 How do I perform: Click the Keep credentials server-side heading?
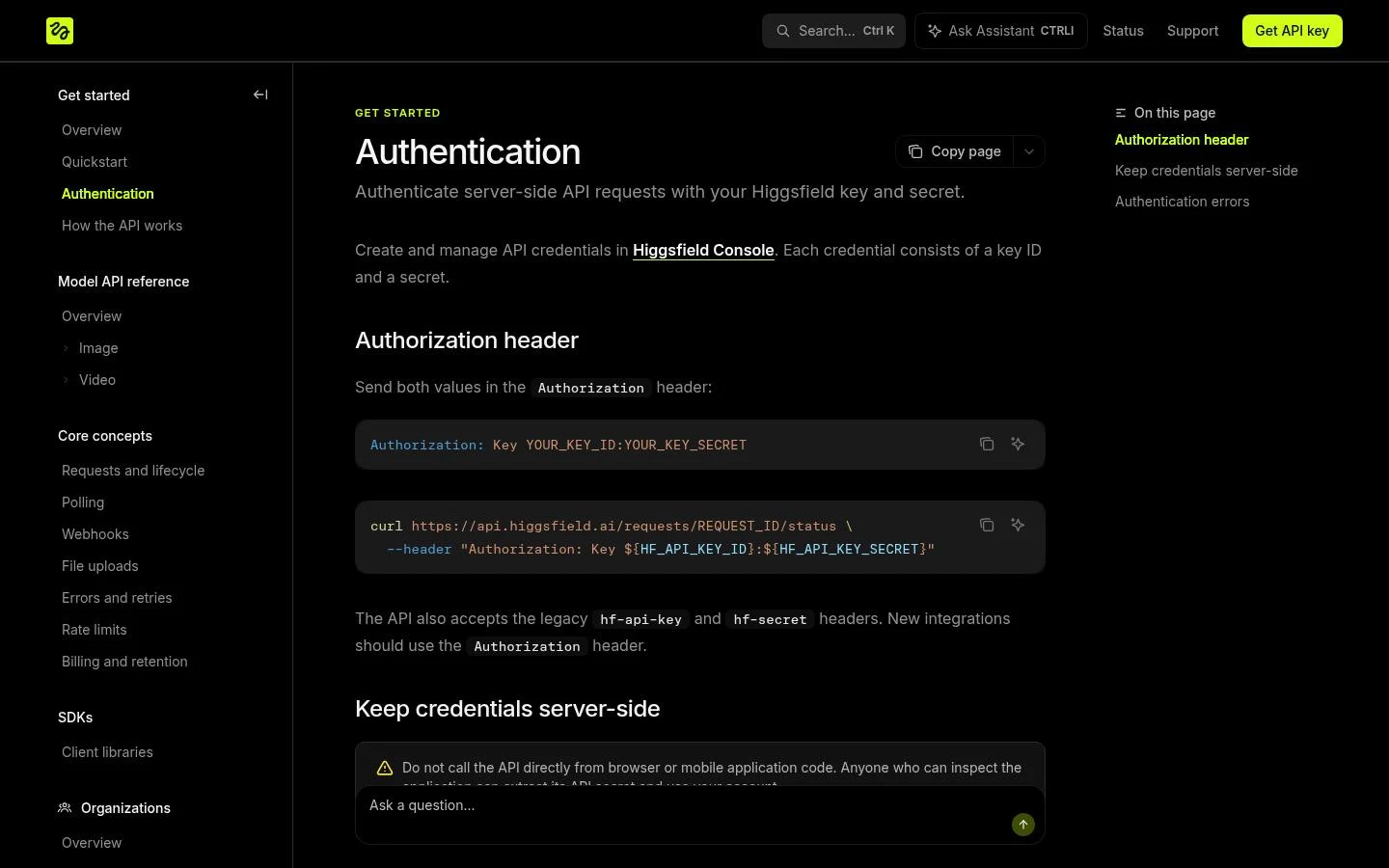[507, 709]
